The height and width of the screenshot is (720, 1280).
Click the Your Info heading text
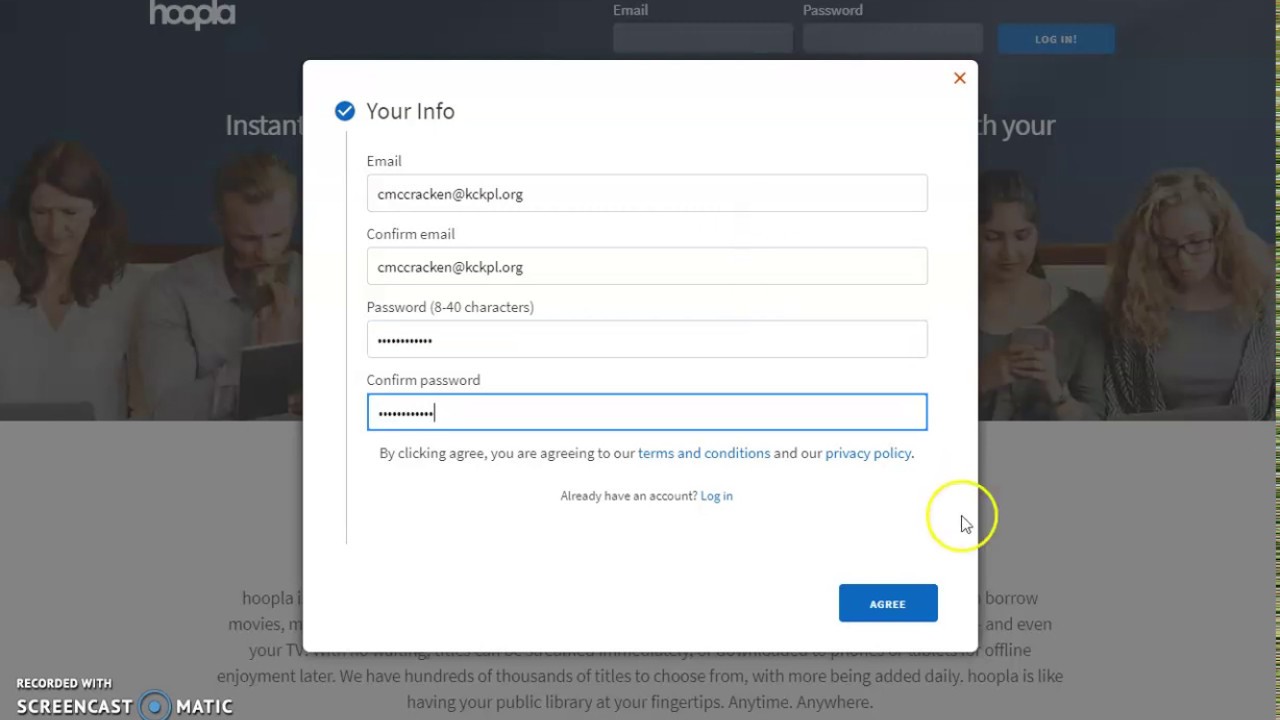[410, 111]
